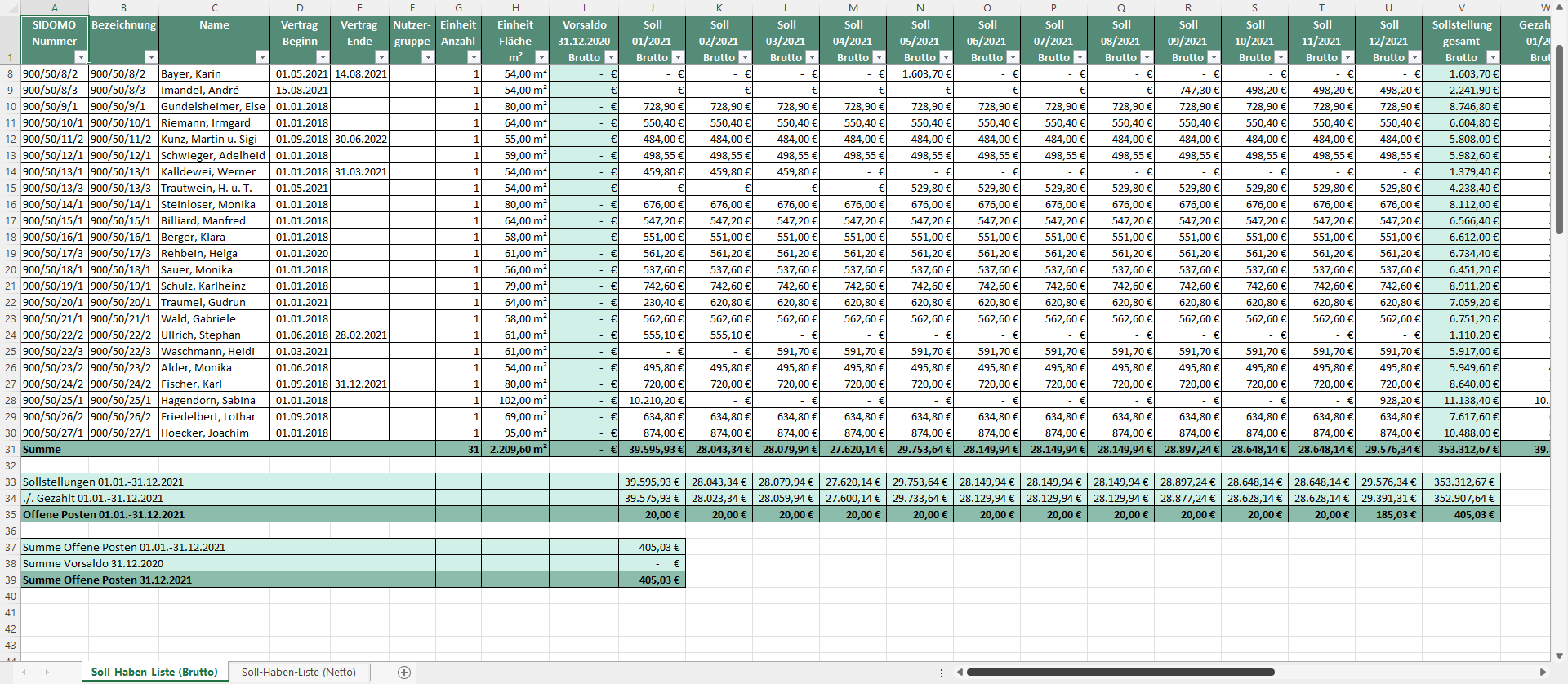Click the horizontal scrollbar left arrow

click(960, 673)
